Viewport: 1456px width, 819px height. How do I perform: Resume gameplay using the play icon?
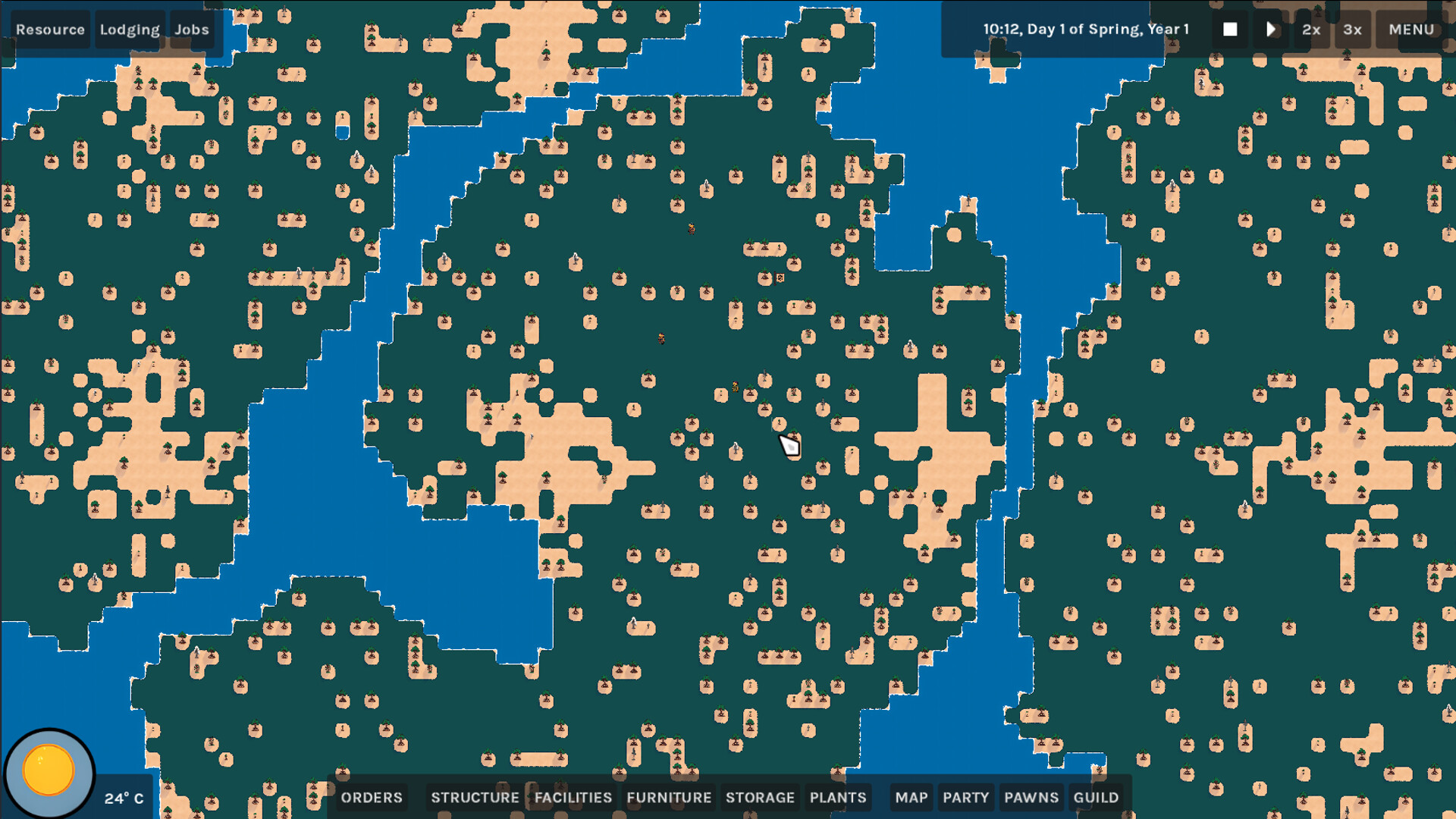[x=1270, y=29]
